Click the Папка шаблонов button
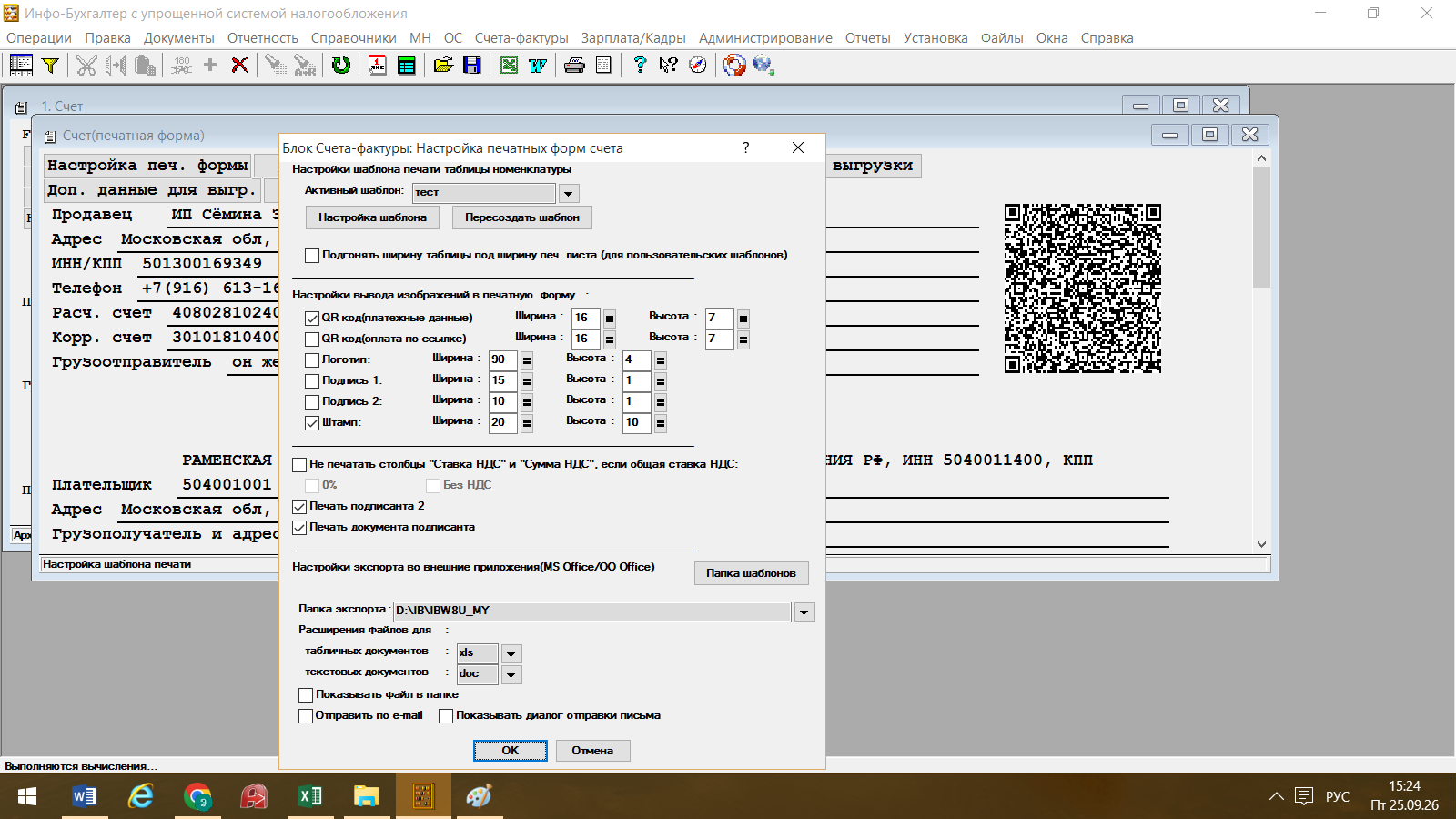Viewport: 1456px width, 819px height. tap(751, 573)
